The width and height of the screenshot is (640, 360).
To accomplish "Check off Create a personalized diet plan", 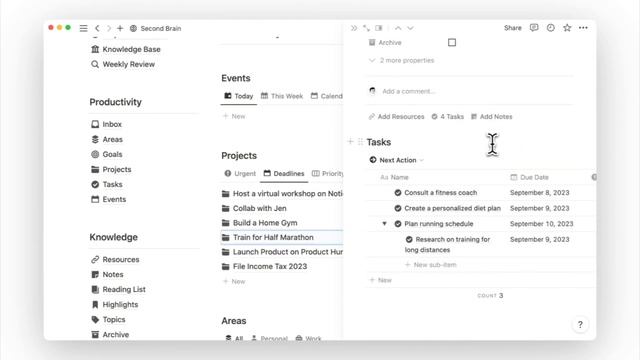I will pos(398,208).
